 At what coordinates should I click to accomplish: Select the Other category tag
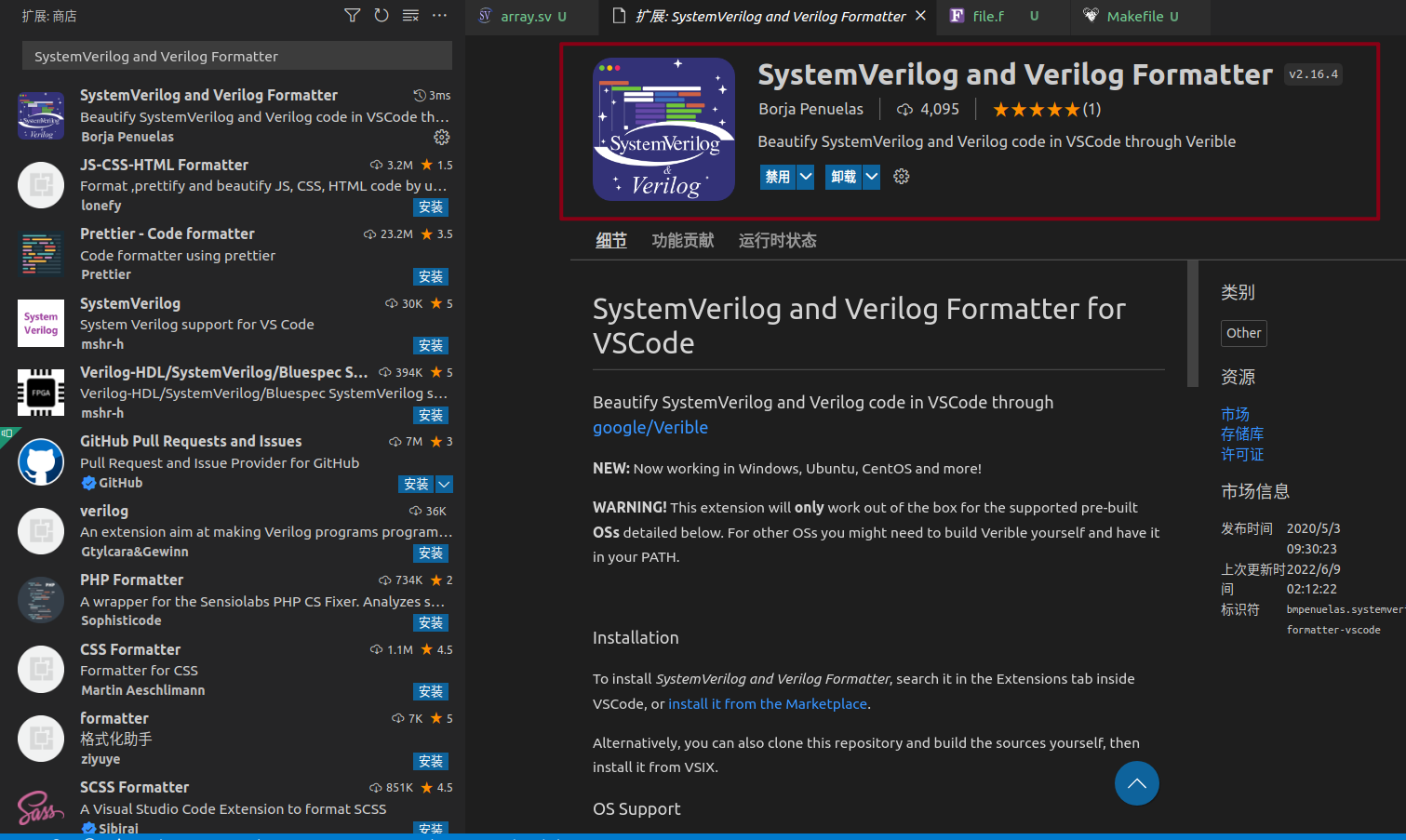click(1244, 333)
